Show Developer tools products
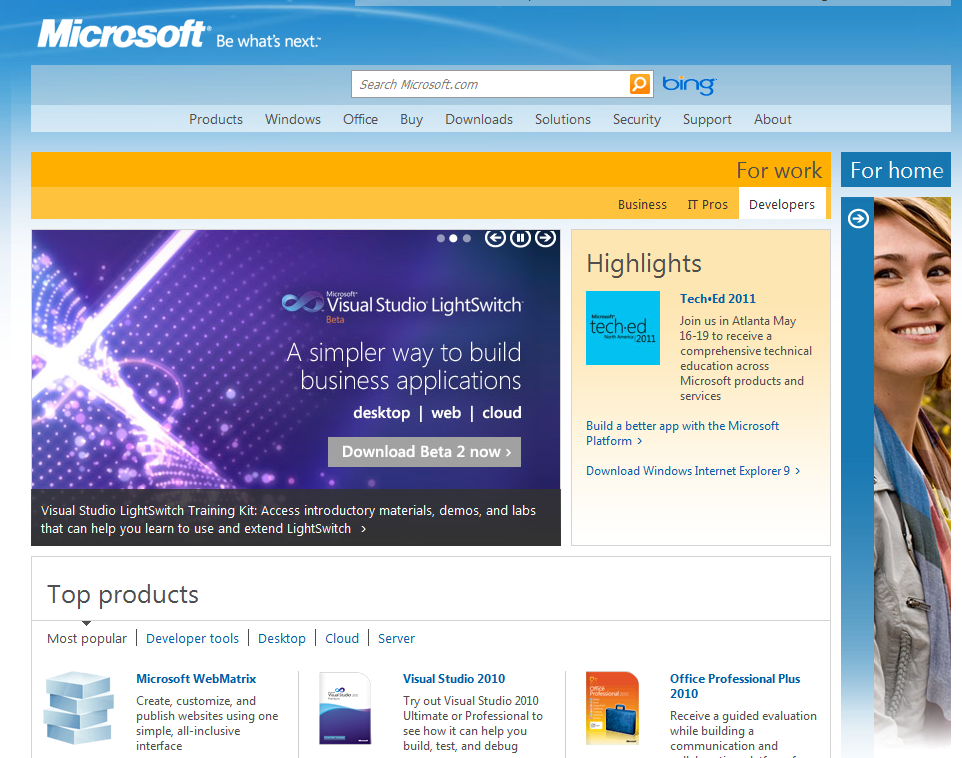This screenshot has width=962, height=758. tap(192, 638)
